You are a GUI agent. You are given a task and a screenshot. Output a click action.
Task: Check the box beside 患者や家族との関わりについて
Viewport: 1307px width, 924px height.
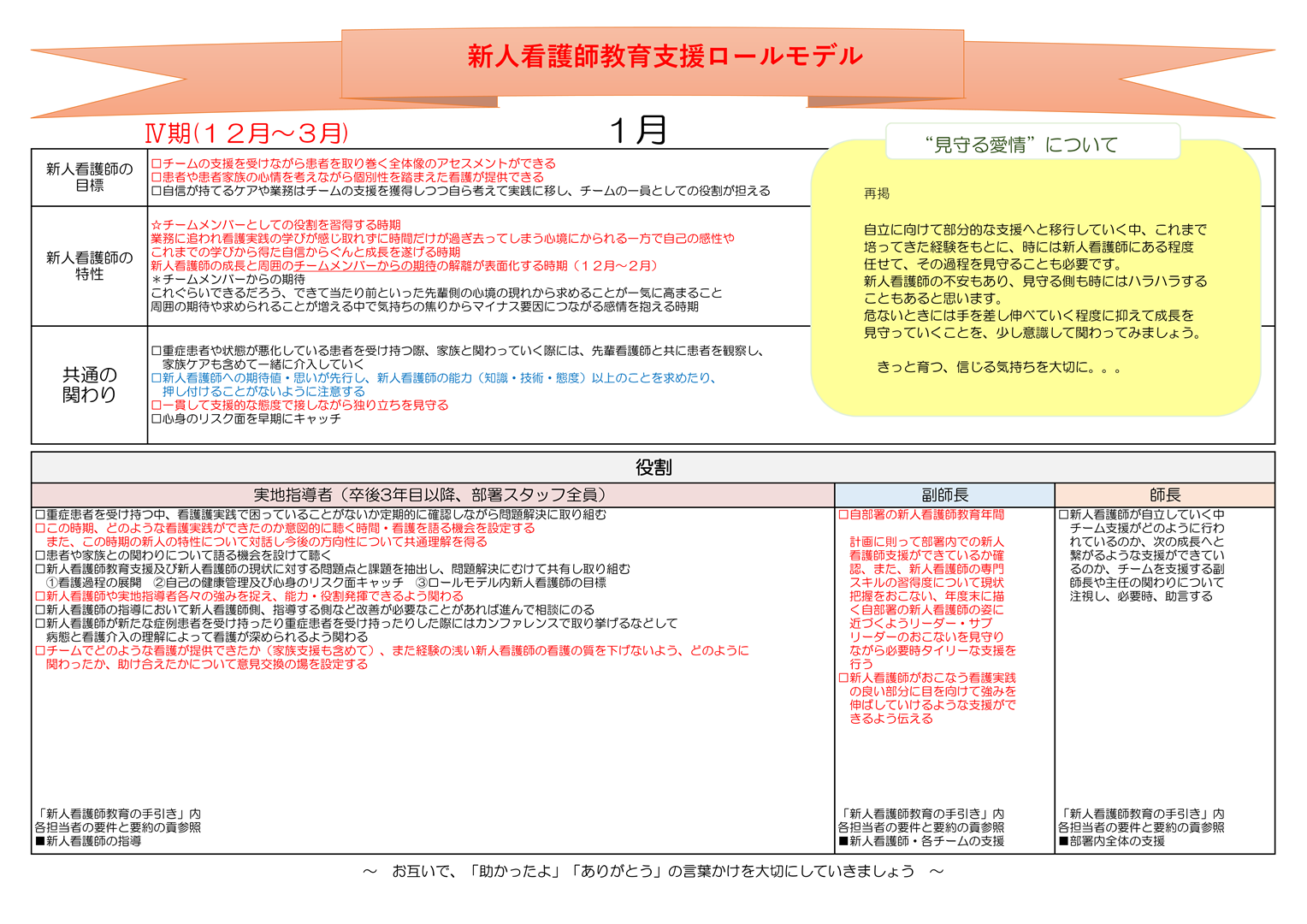pos(40,556)
